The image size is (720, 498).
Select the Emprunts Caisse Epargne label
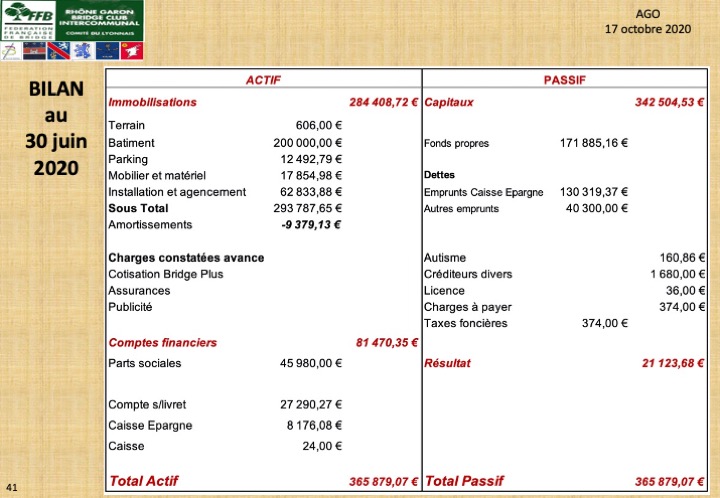(484, 192)
